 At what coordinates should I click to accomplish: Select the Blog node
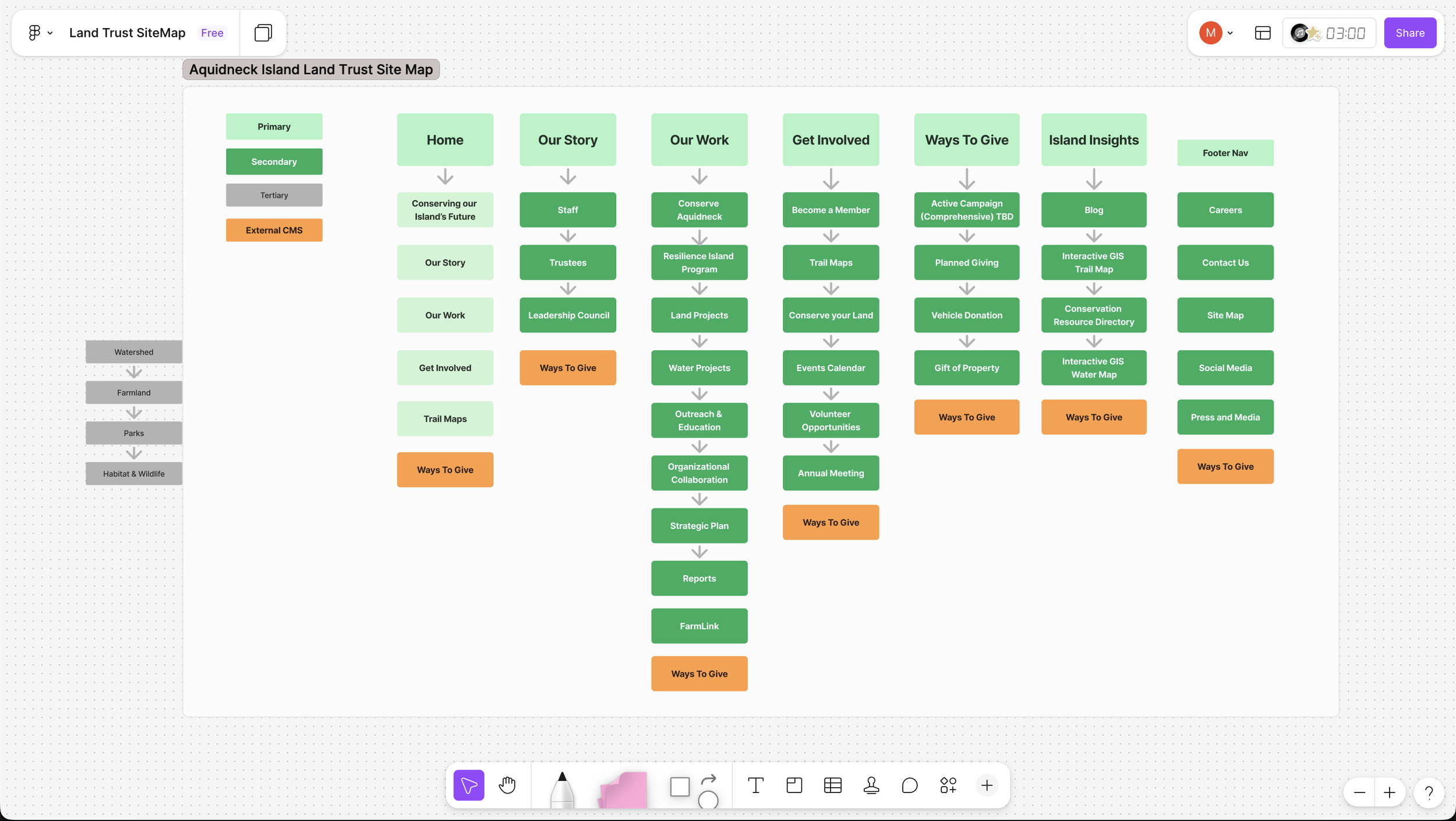point(1094,210)
